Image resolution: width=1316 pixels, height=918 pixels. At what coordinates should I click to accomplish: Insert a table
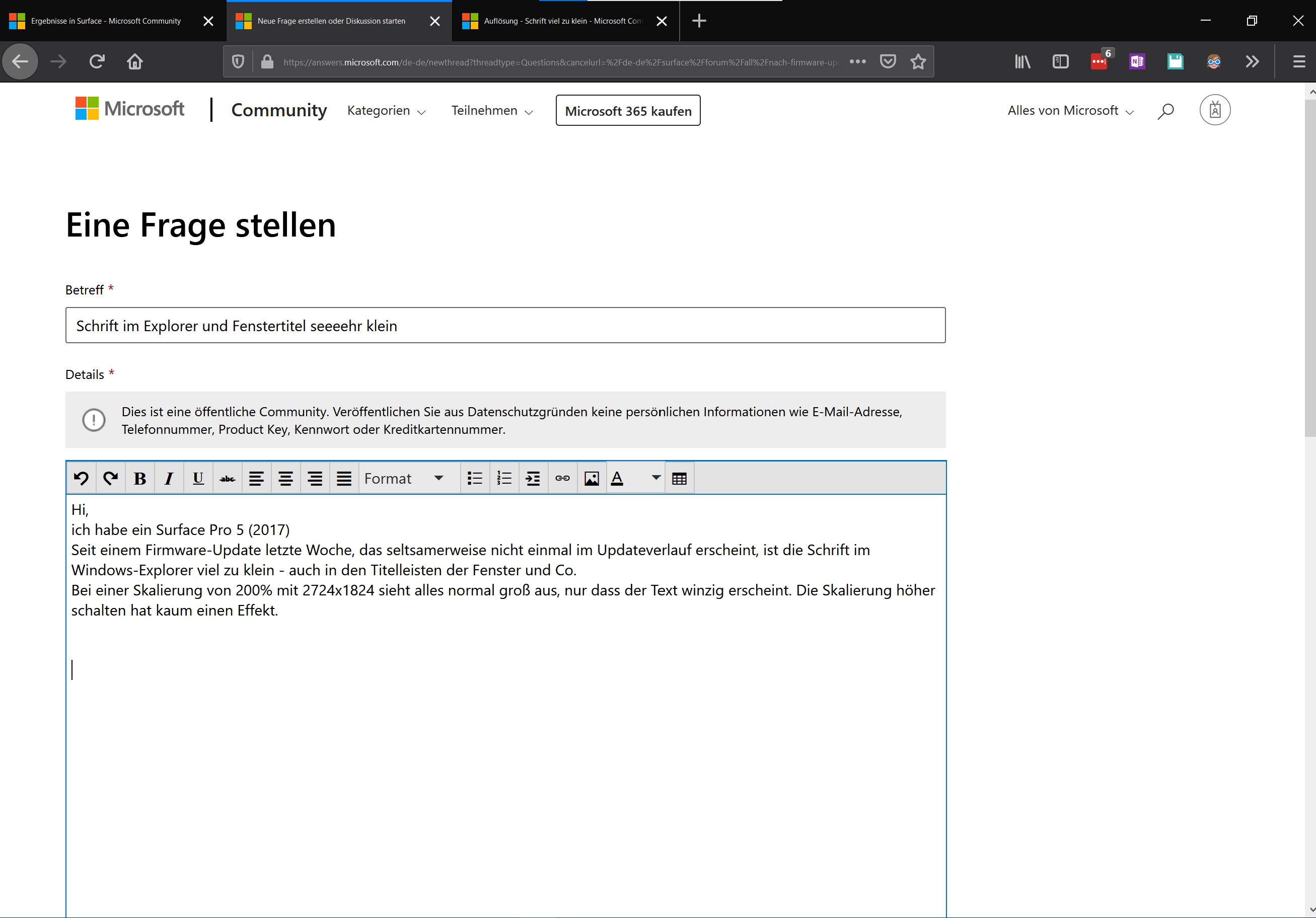click(x=679, y=478)
